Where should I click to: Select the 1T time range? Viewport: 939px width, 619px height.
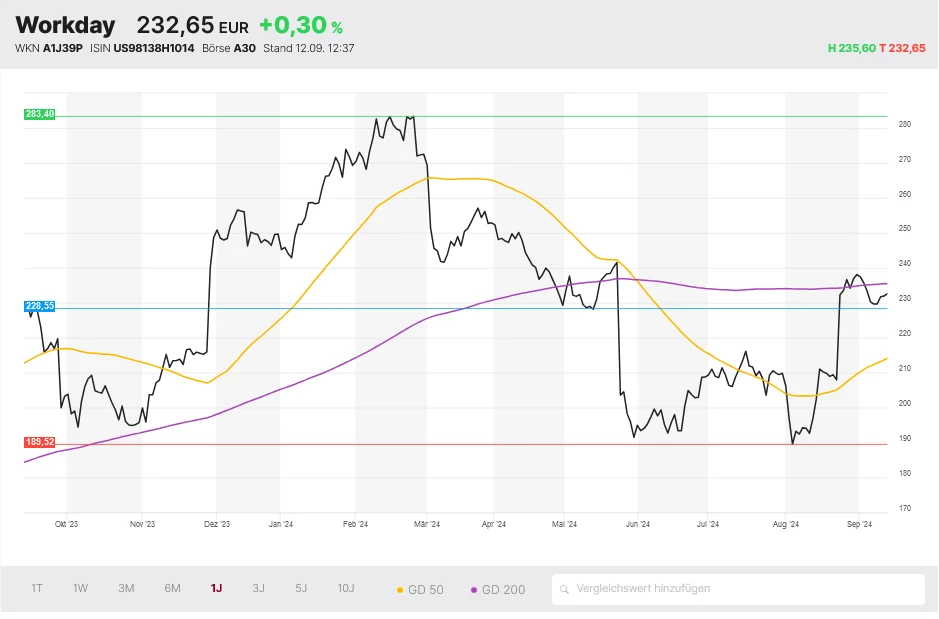tap(37, 588)
